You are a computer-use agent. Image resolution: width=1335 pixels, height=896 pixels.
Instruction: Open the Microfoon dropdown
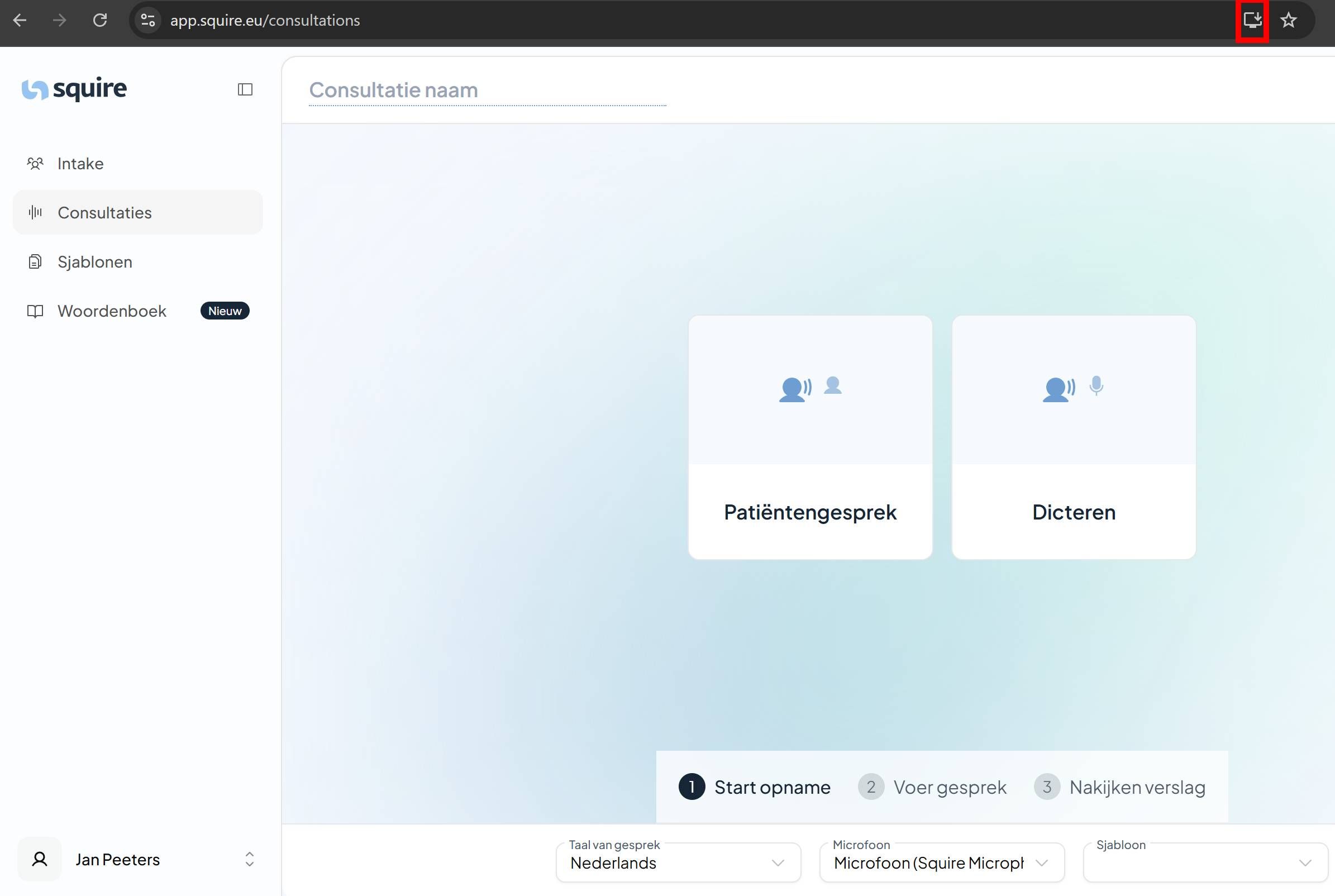941,862
